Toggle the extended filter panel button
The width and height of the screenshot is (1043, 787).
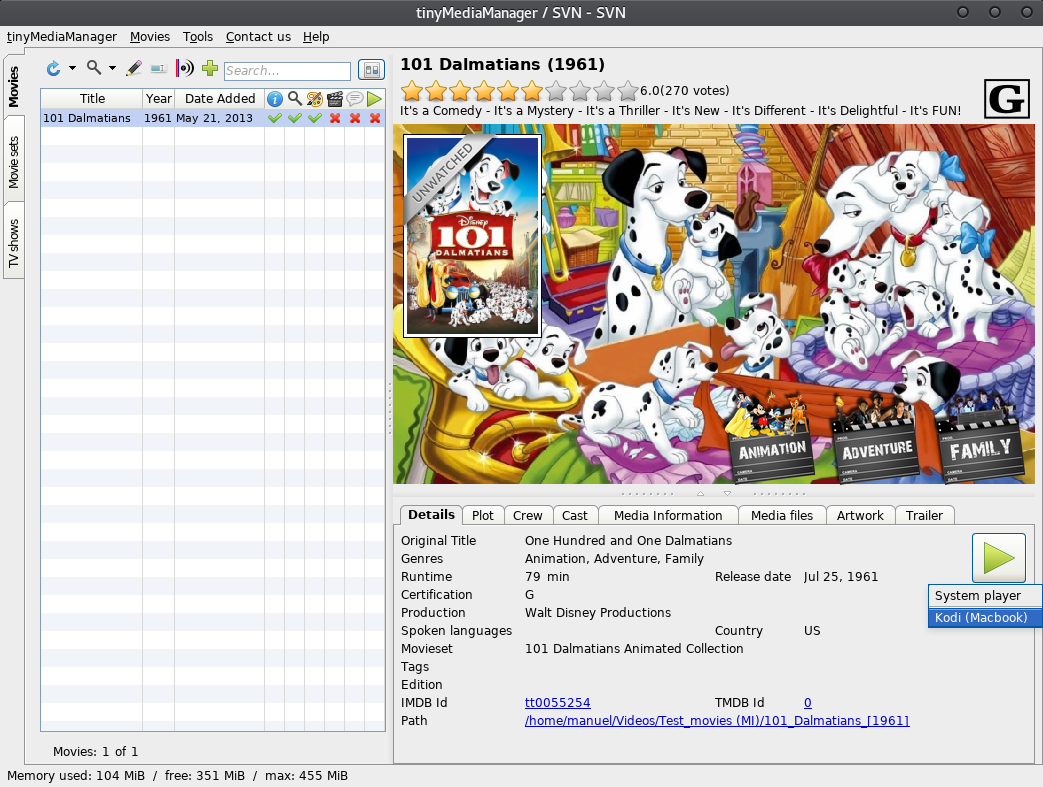point(371,70)
